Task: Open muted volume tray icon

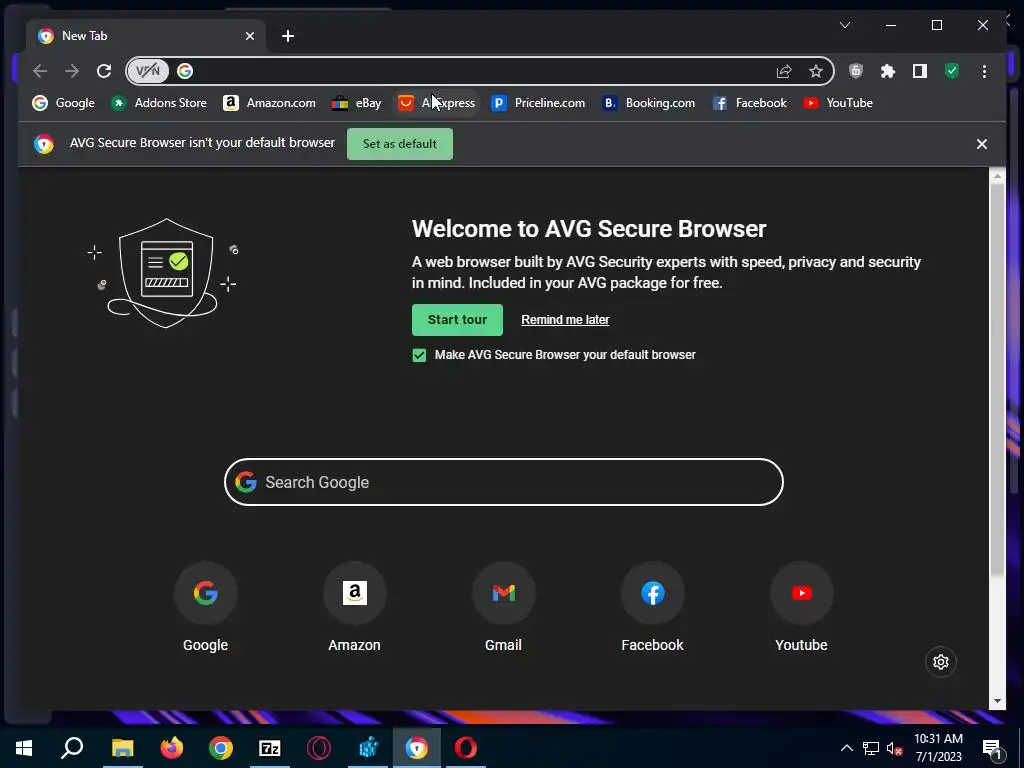Action: (895, 748)
